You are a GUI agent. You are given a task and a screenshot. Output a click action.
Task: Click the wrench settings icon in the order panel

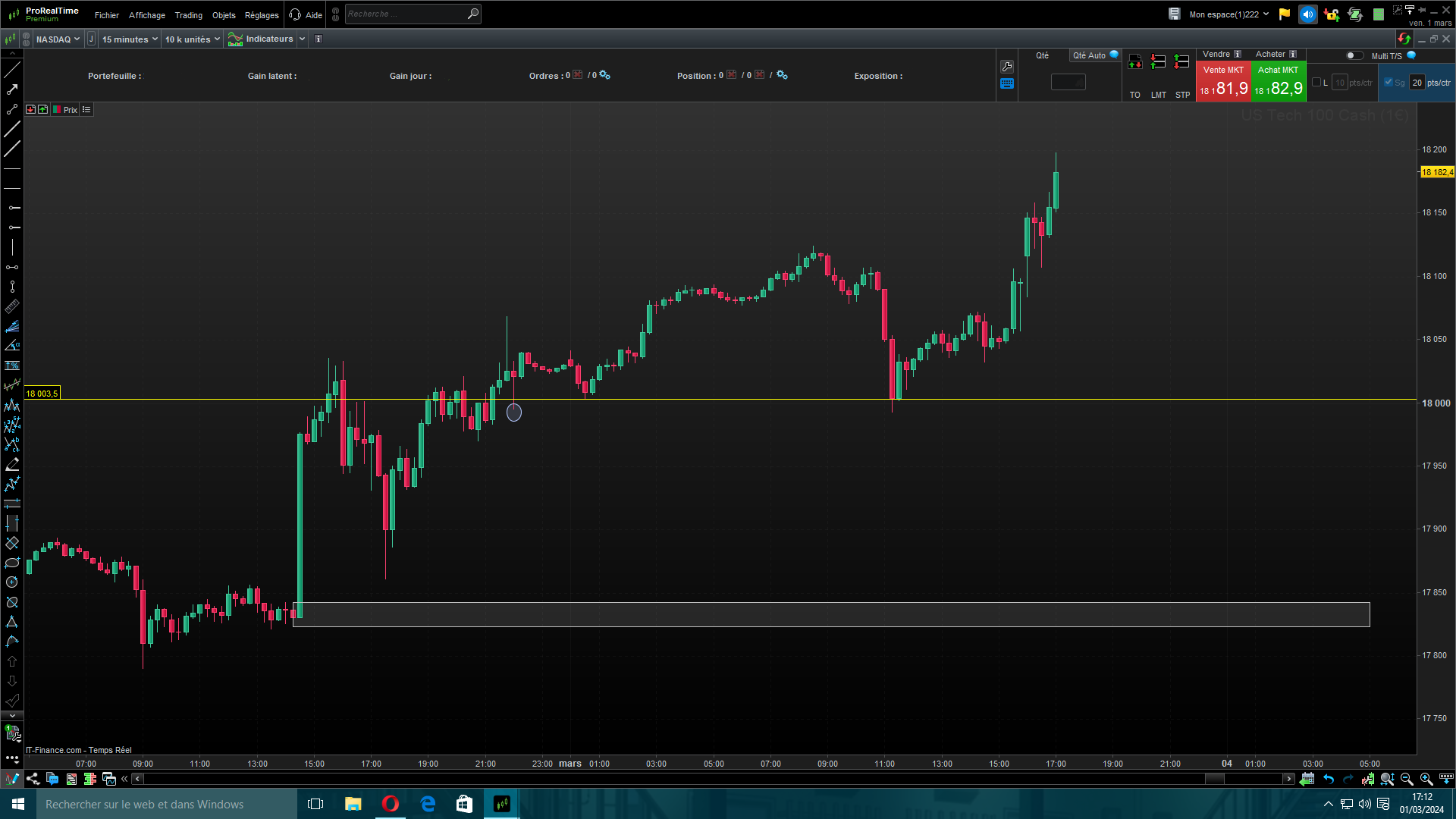pyautogui.click(x=1007, y=67)
